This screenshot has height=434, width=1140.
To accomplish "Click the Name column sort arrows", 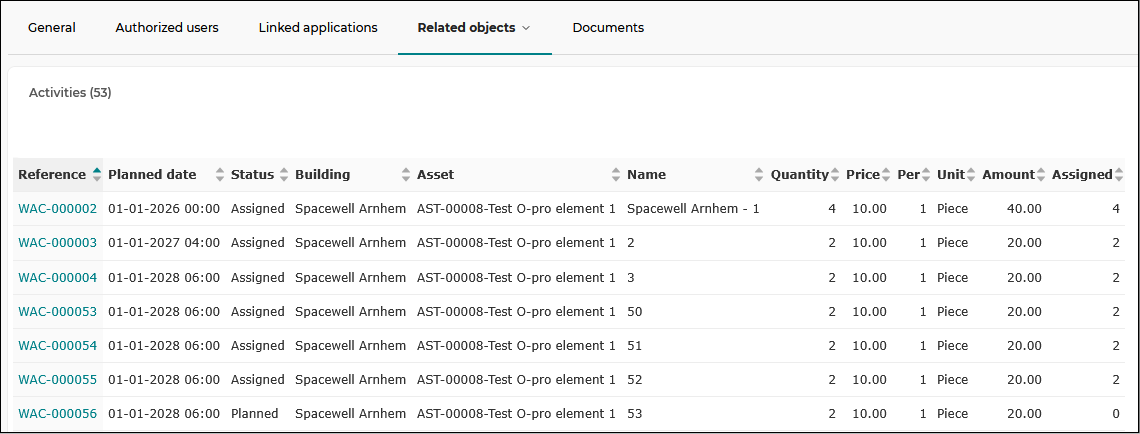I will pyautogui.click(x=759, y=174).
